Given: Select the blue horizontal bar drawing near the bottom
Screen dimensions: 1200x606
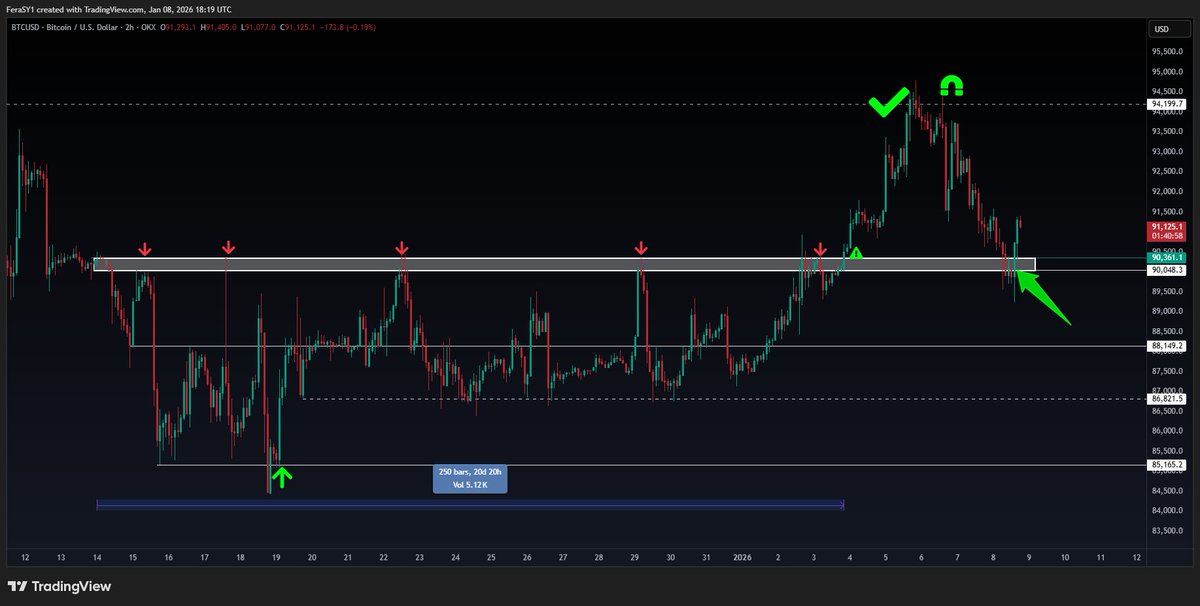Looking at the screenshot, I should click(470, 503).
